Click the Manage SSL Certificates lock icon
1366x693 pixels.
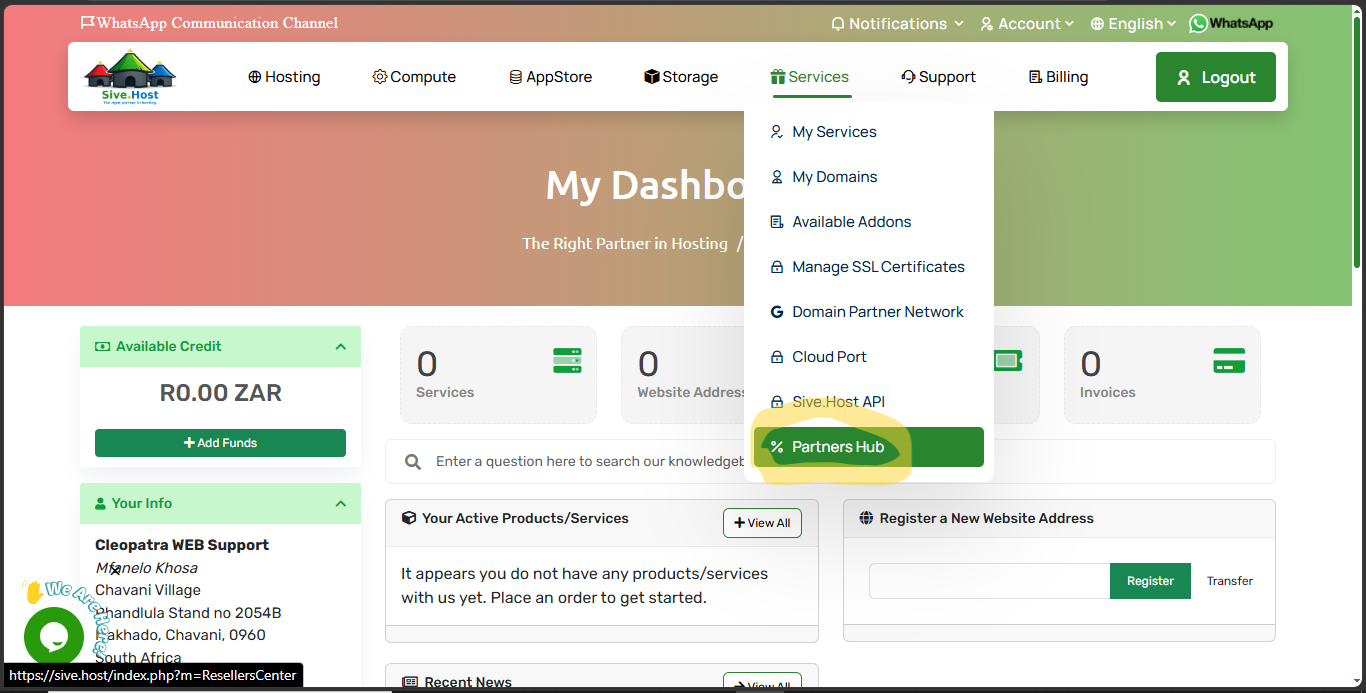[x=776, y=267]
